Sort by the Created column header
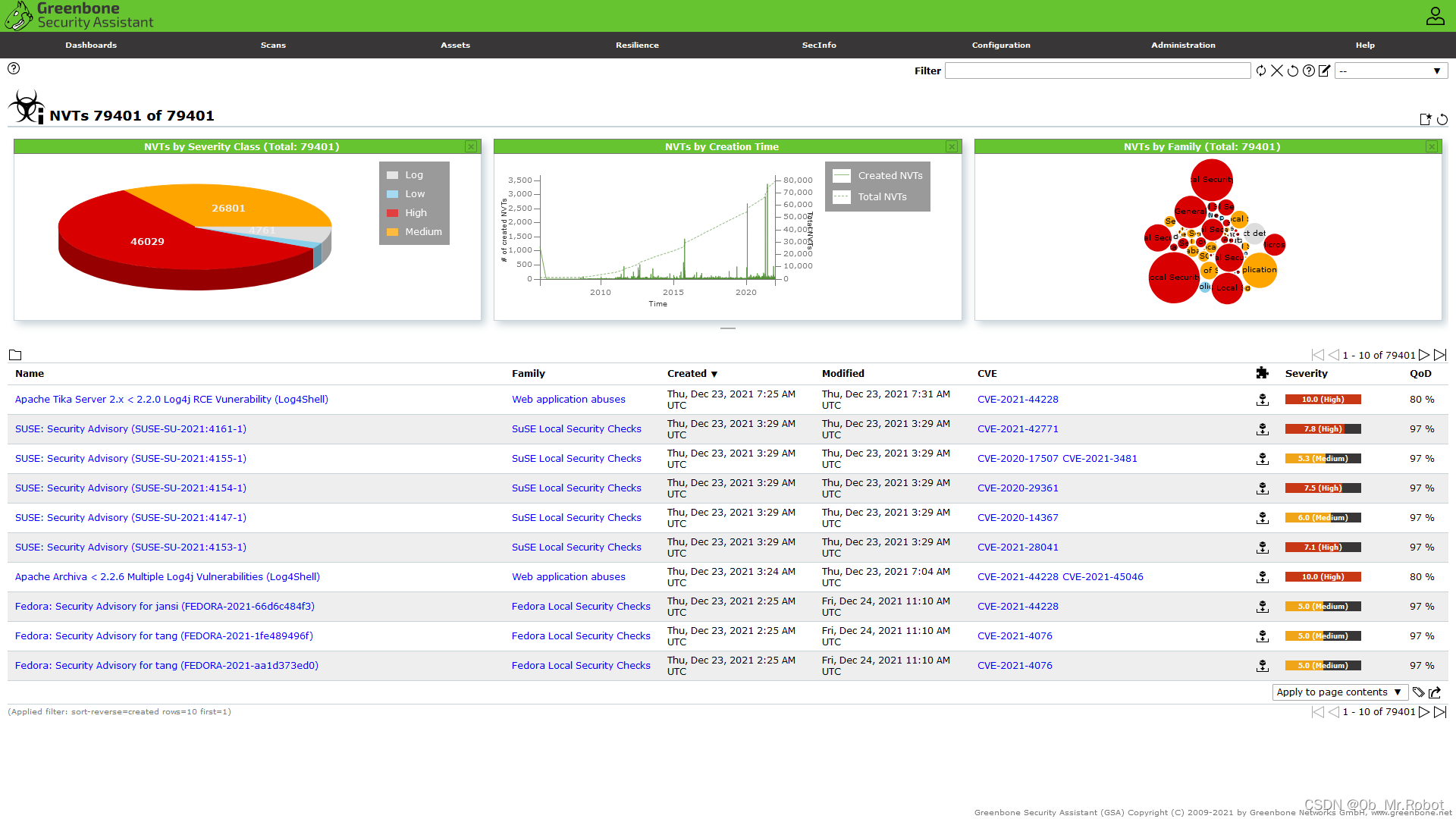The height and width of the screenshot is (819, 1456). pyautogui.click(x=687, y=374)
